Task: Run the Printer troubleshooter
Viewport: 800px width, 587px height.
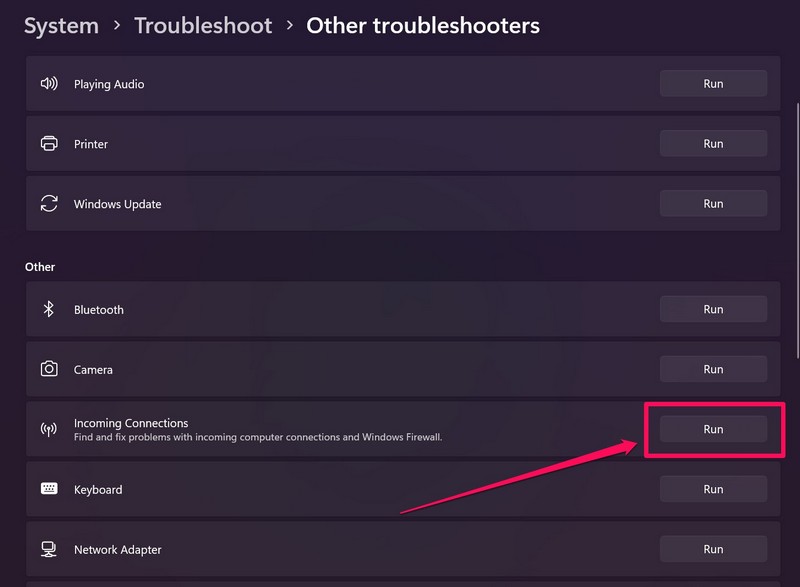Action: pyautogui.click(x=713, y=144)
